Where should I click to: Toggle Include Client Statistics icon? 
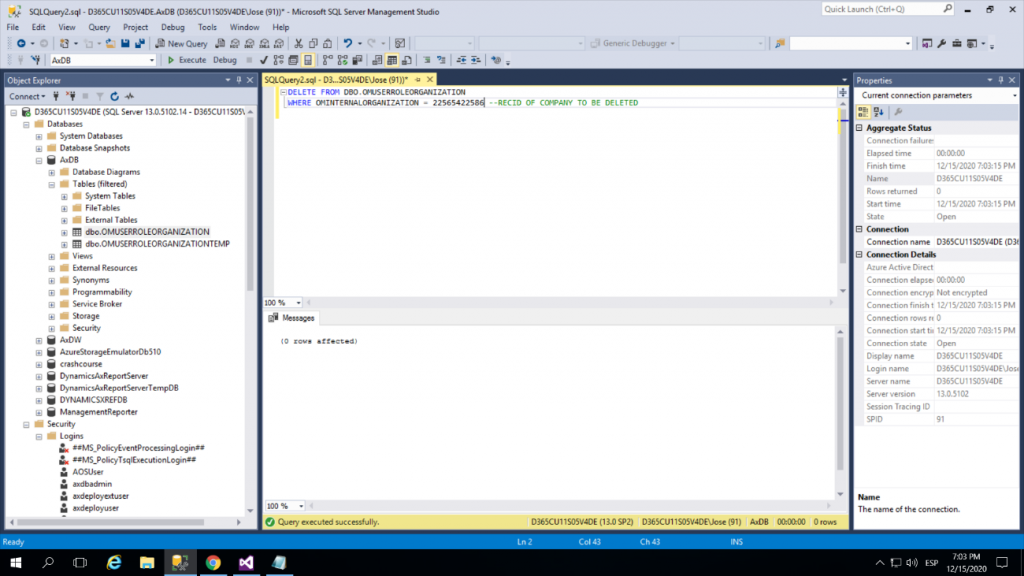(x=357, y=60)
